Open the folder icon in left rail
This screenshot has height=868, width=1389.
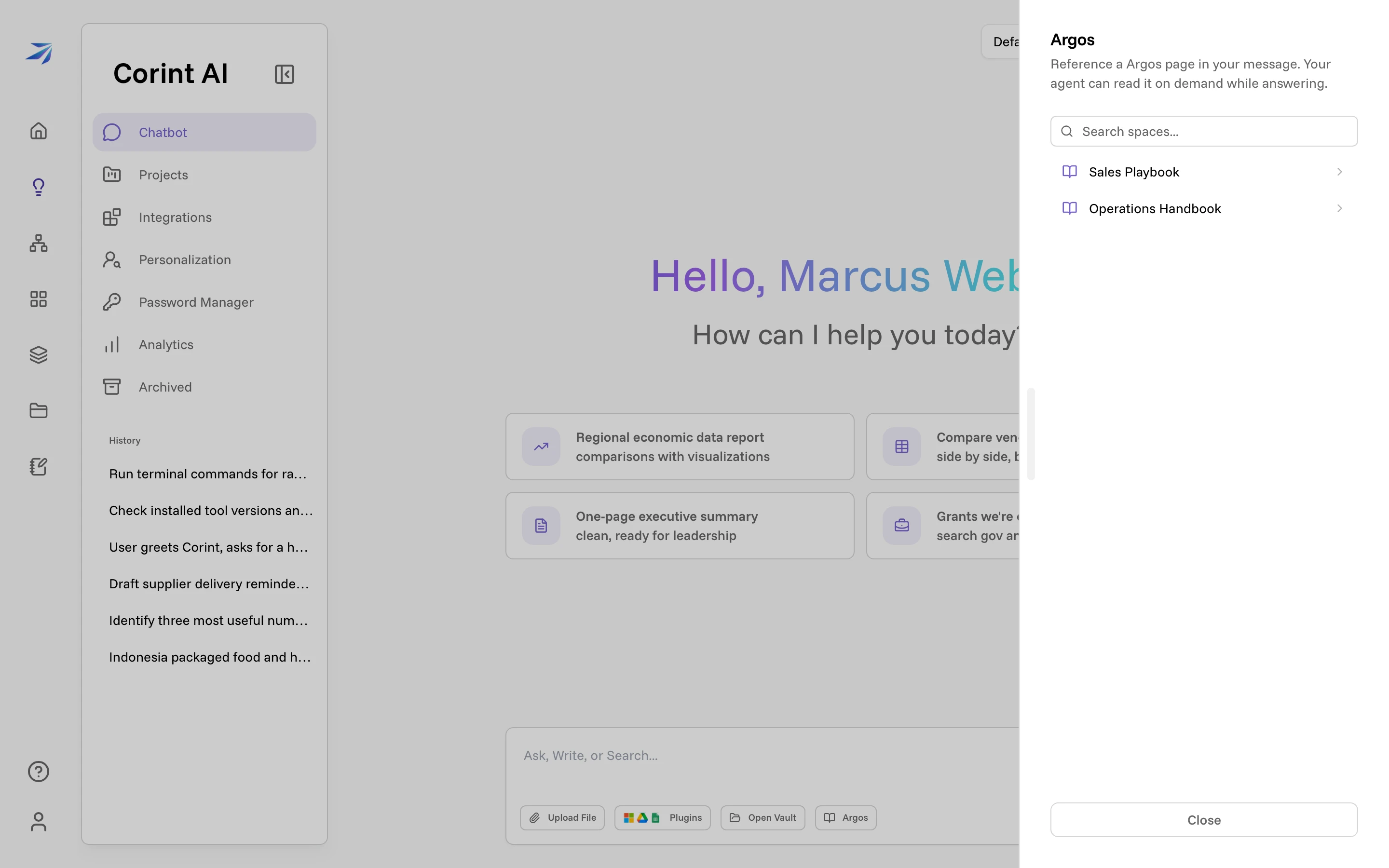tap(39, 410)
